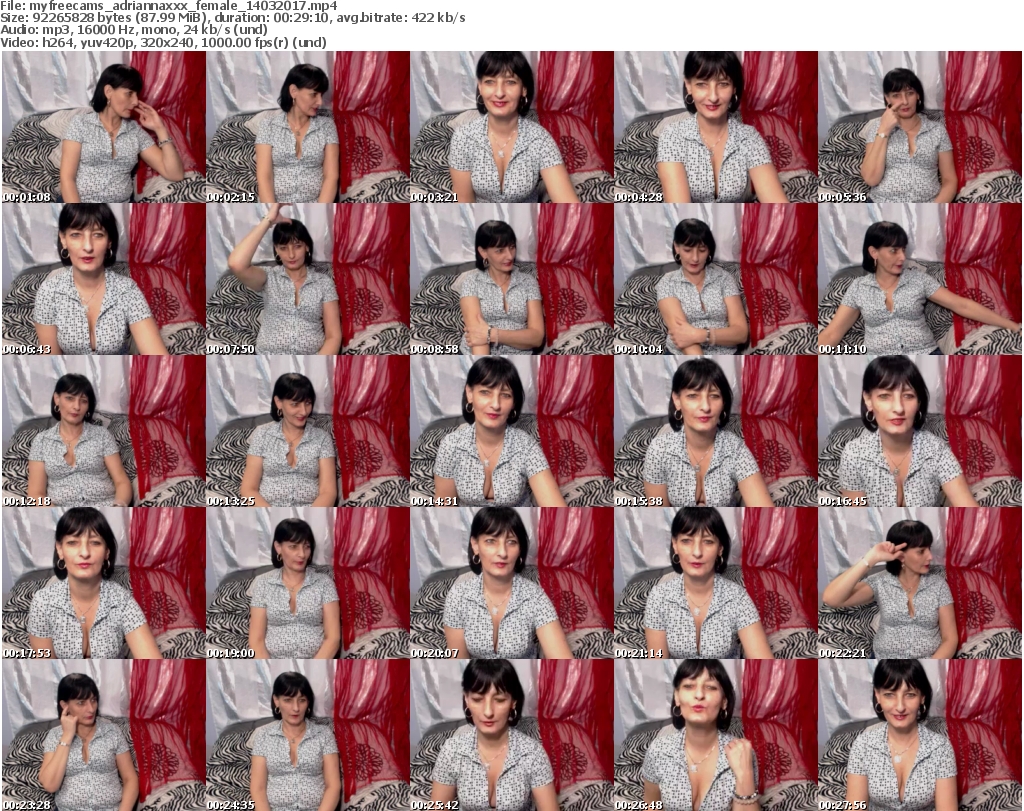The image size is (1024, 811).
Task: Select the thumbnail stamped 00:01:08
Action: 104,127
